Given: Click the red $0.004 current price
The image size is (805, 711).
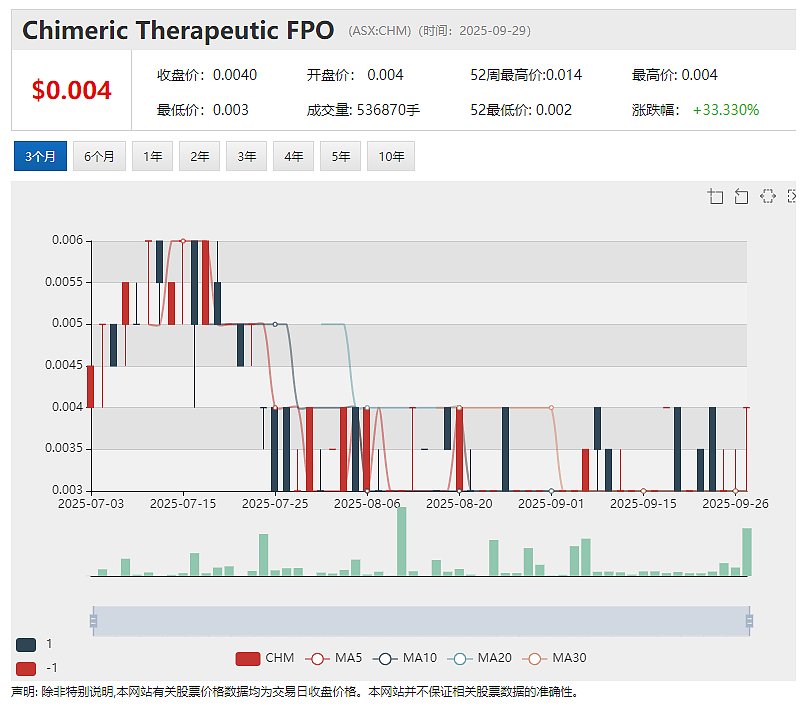Looking at the screenshot, I should point(71,90).
